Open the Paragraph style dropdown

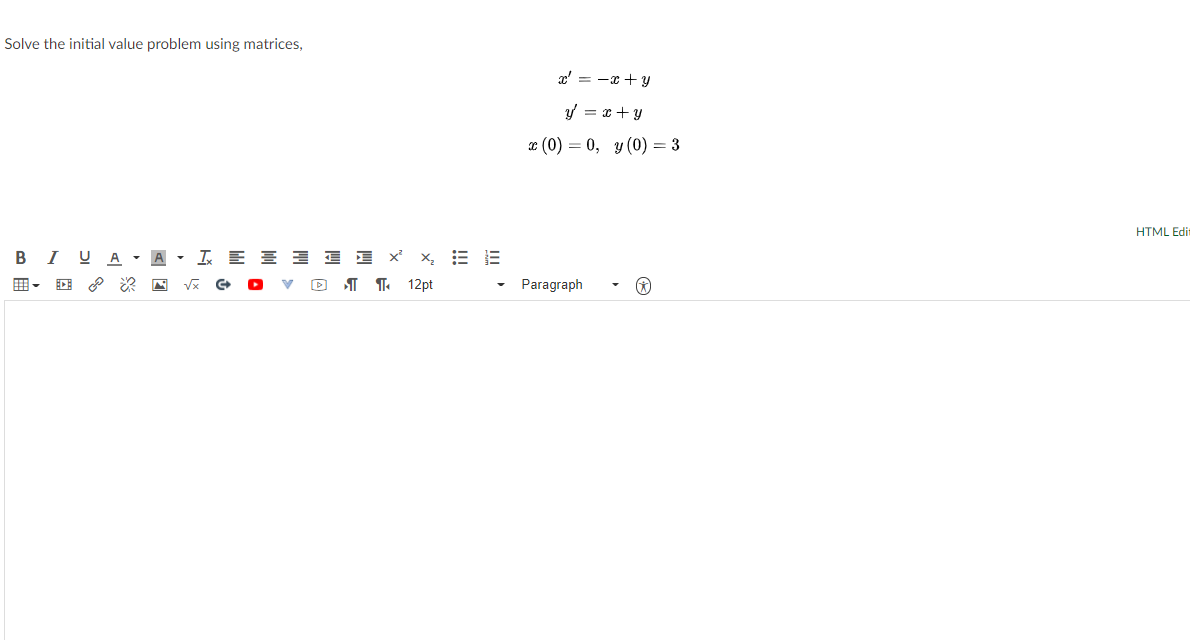point(552,284)
